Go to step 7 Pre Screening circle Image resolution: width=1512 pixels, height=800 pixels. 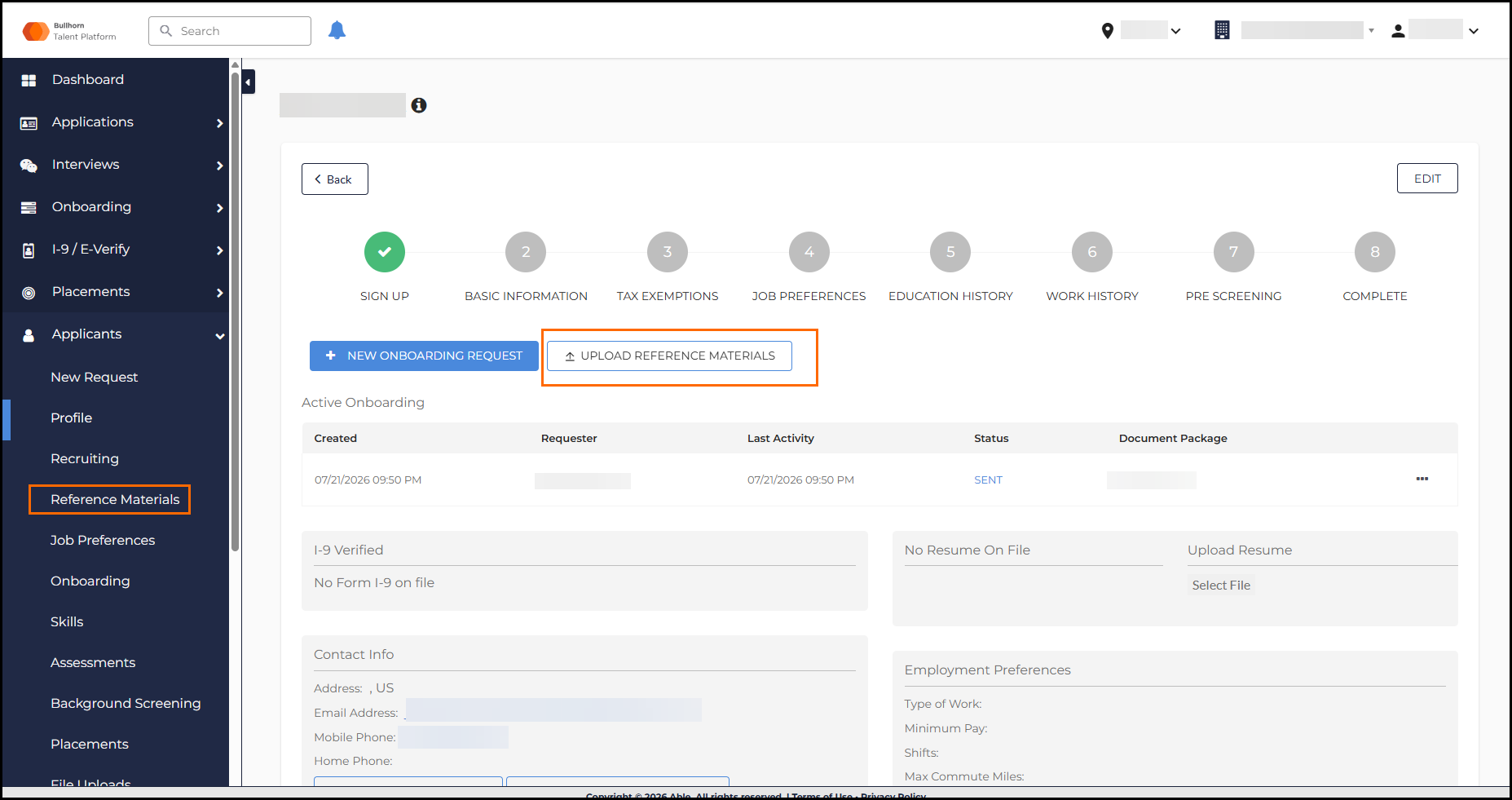click(x=1234, y=252)
